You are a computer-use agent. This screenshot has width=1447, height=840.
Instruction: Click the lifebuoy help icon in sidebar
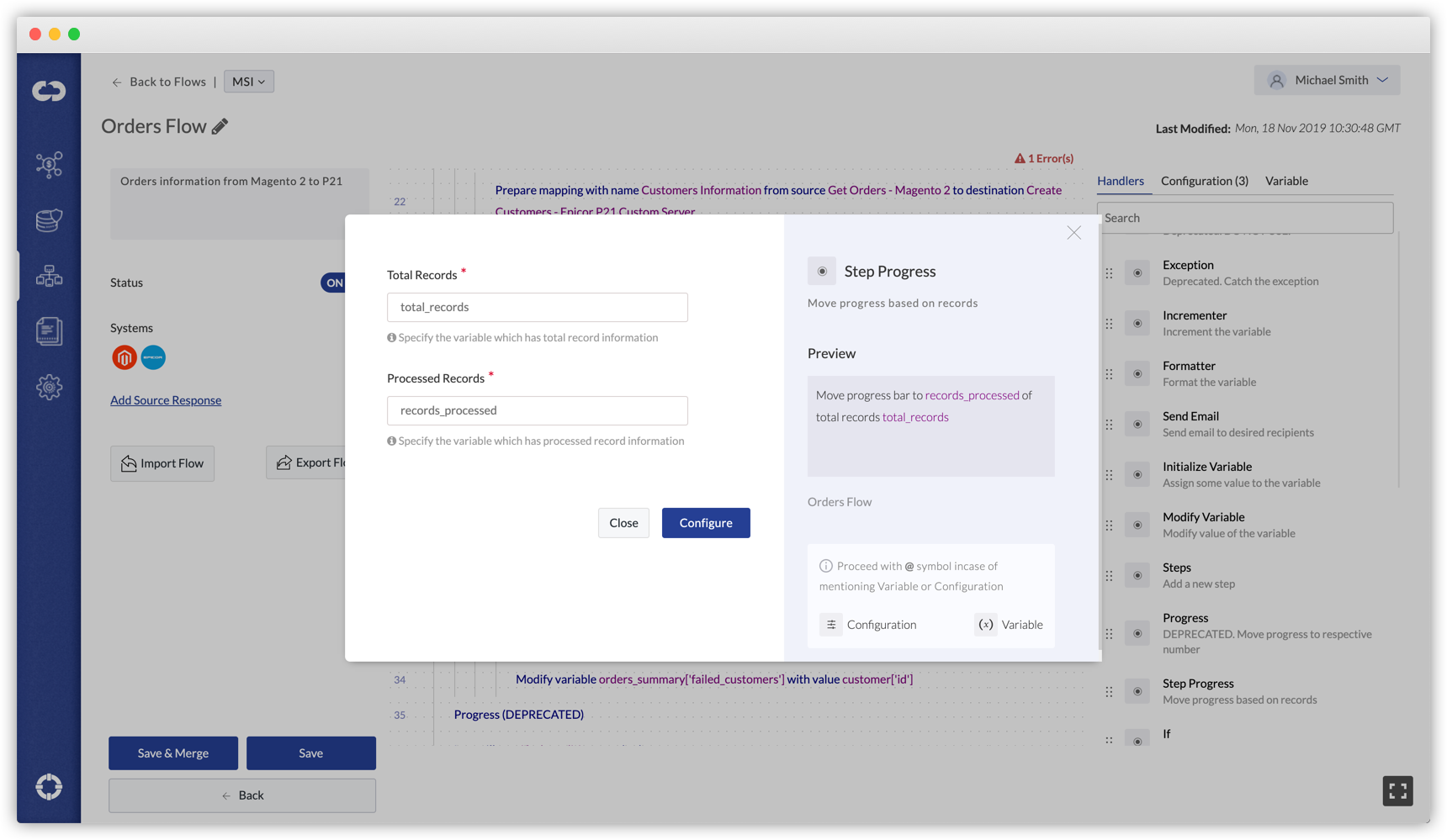pyautogui.click(x=49, y=787)
